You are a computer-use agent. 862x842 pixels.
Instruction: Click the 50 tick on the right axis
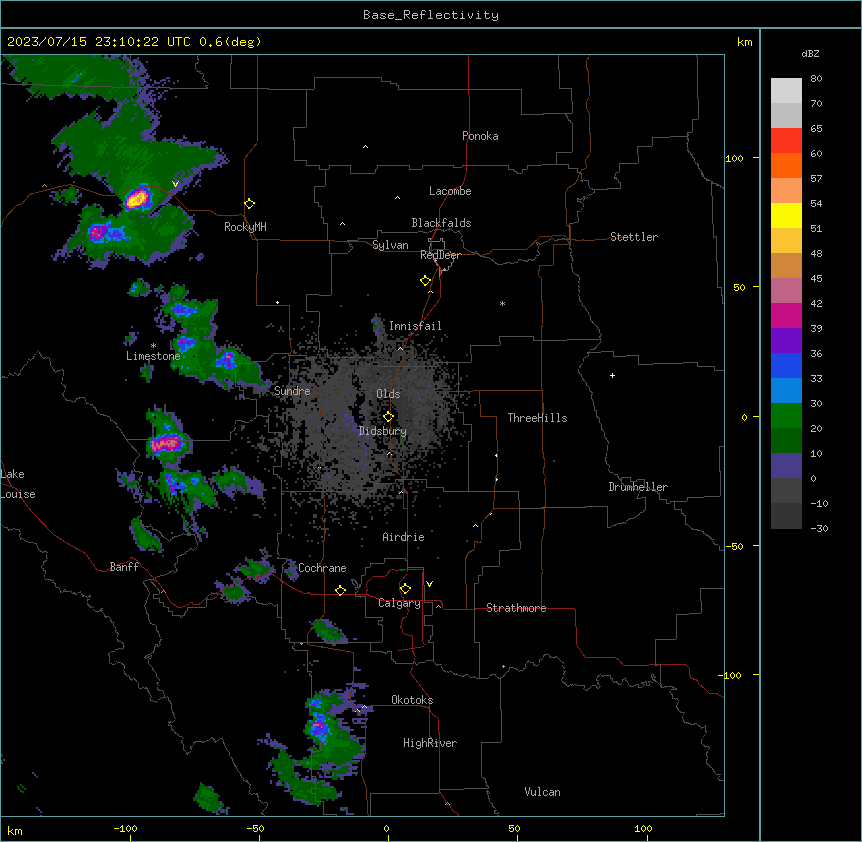point(739,287)
